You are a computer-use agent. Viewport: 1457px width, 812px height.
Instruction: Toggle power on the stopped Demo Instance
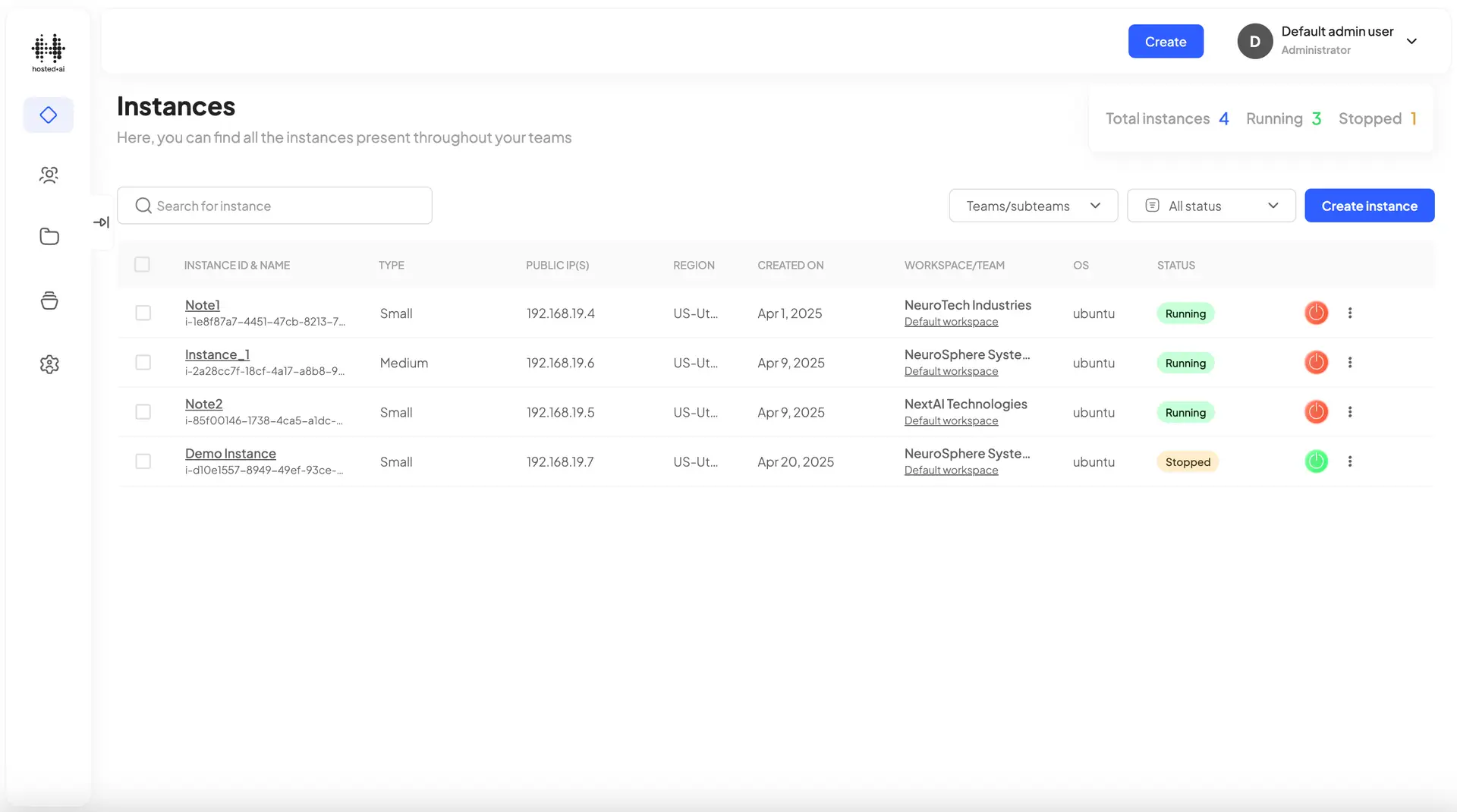[1317, 461]
